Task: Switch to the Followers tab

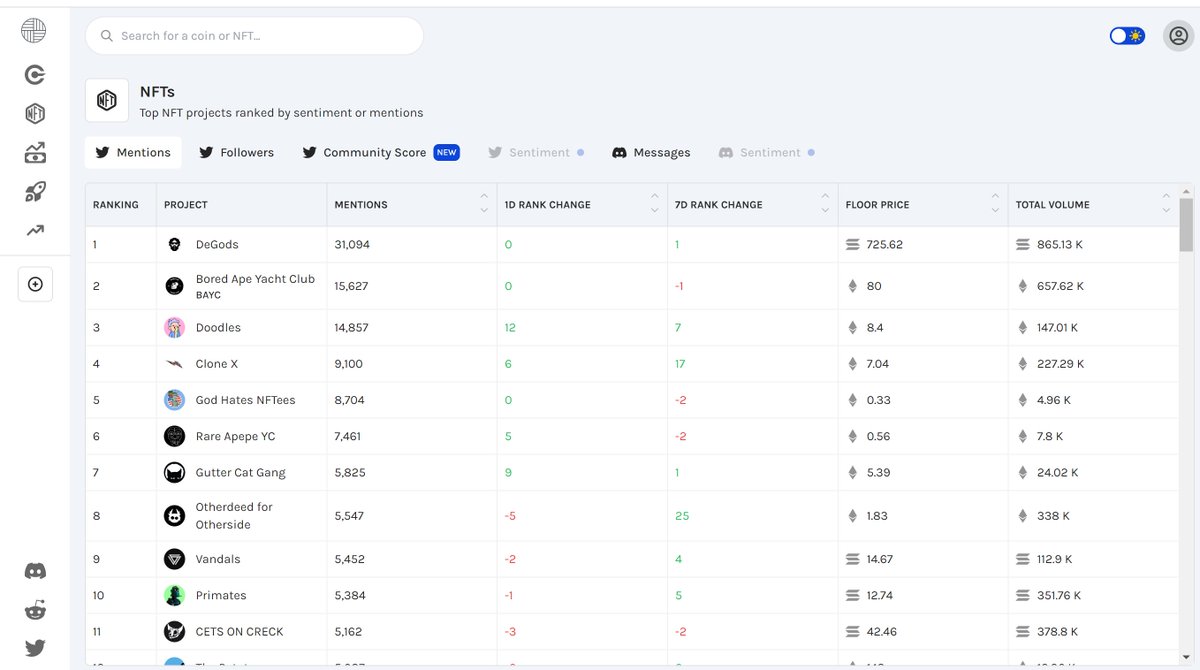Action: click(x=236, y=153)
